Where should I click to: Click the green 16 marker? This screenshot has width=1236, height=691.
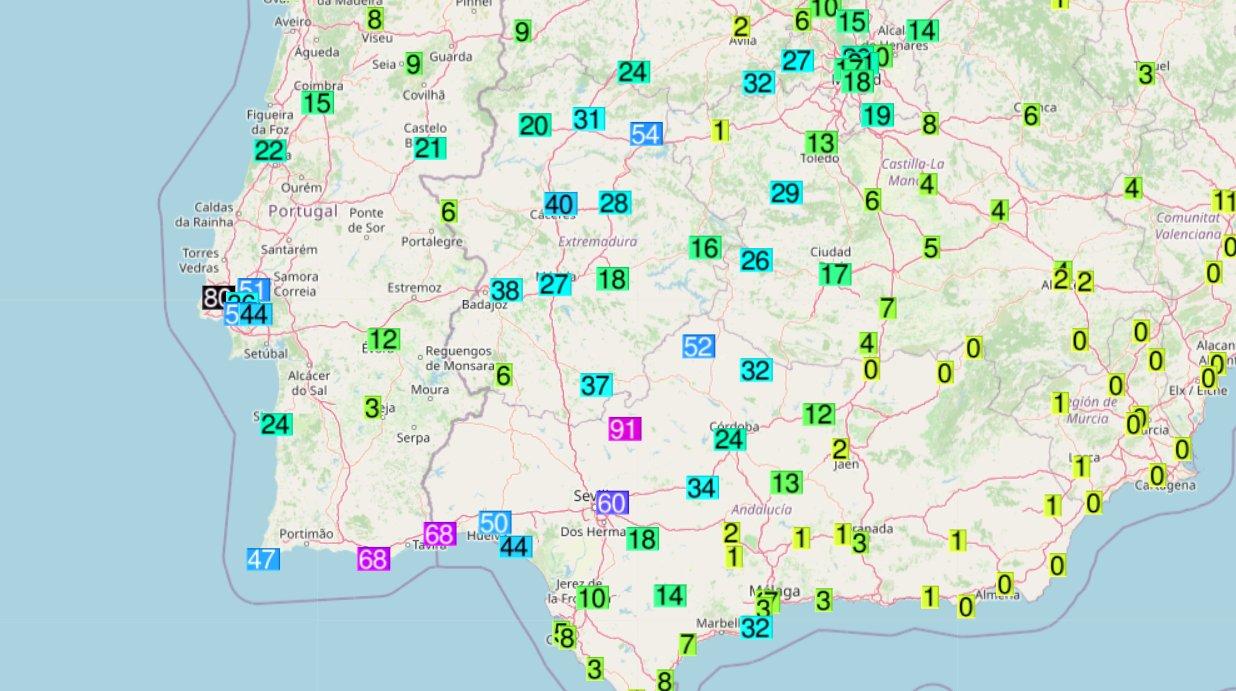coord(705,248)
